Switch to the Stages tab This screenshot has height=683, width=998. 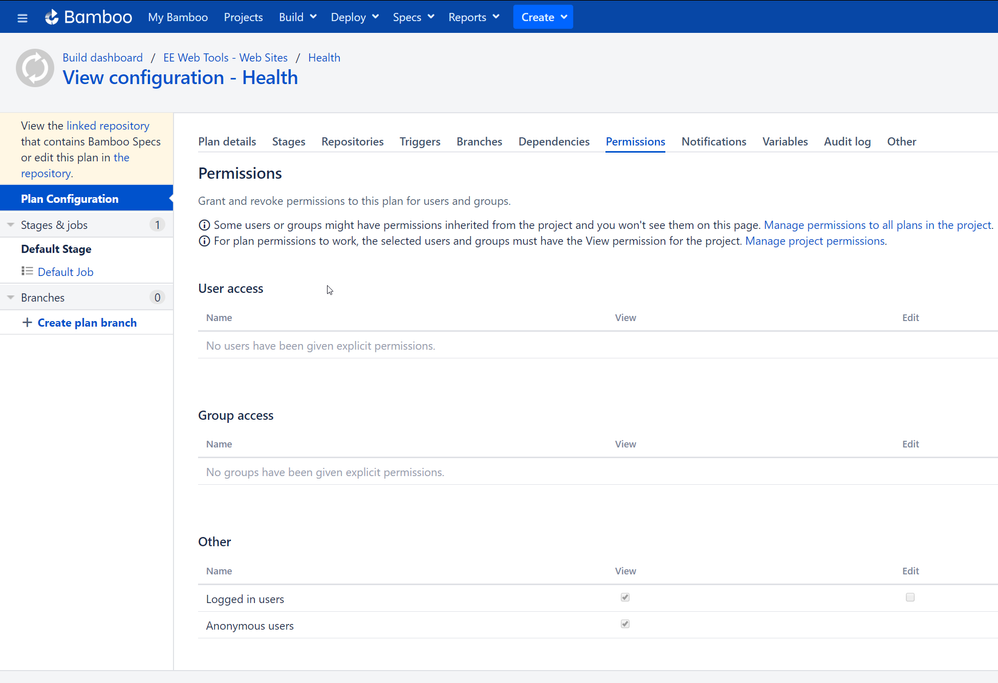pyautogui.click(x=288, y=141)
